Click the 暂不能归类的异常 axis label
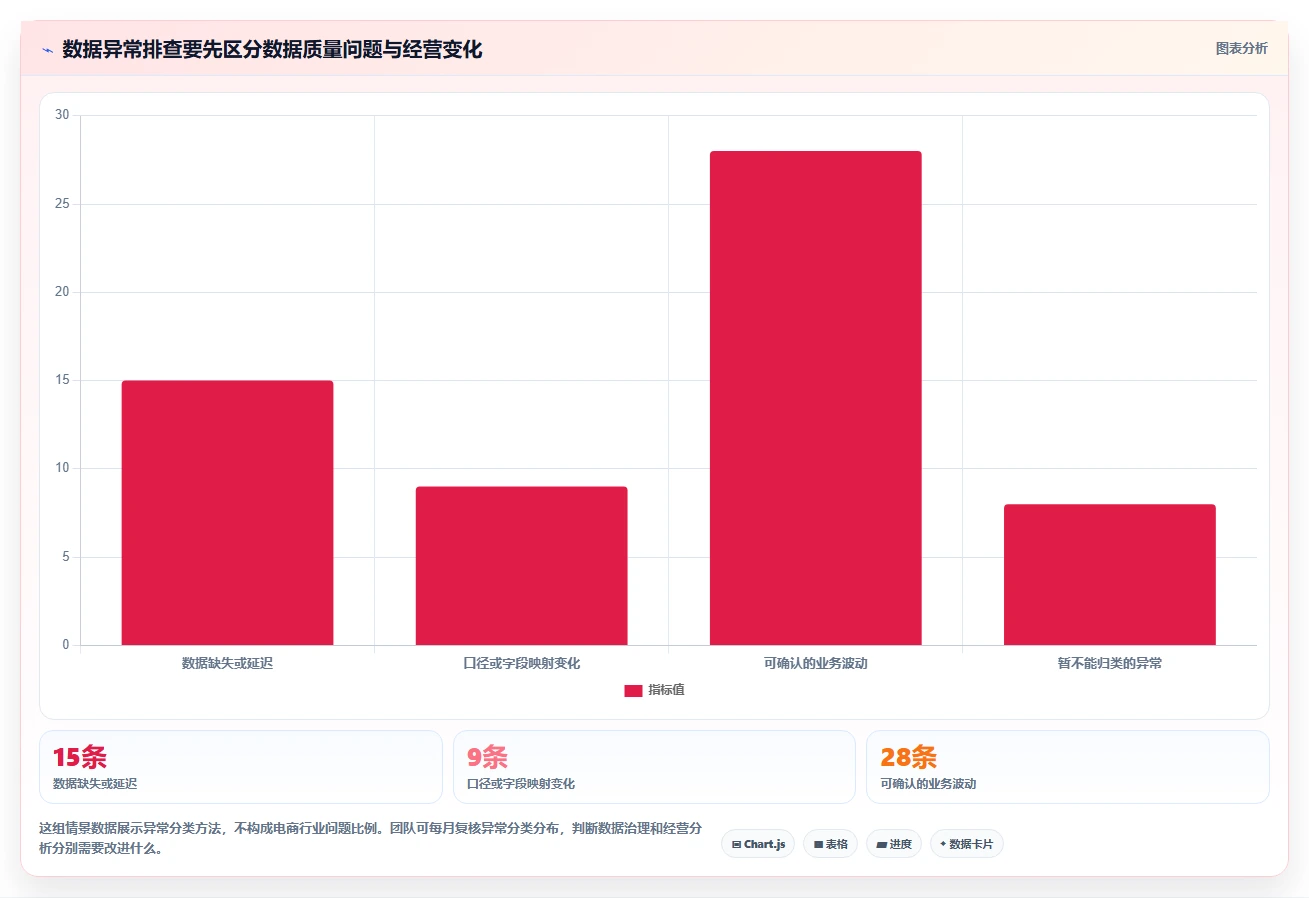Image resolution: width=1309 pixels, height=898 pixels. tap(1109, 663)
